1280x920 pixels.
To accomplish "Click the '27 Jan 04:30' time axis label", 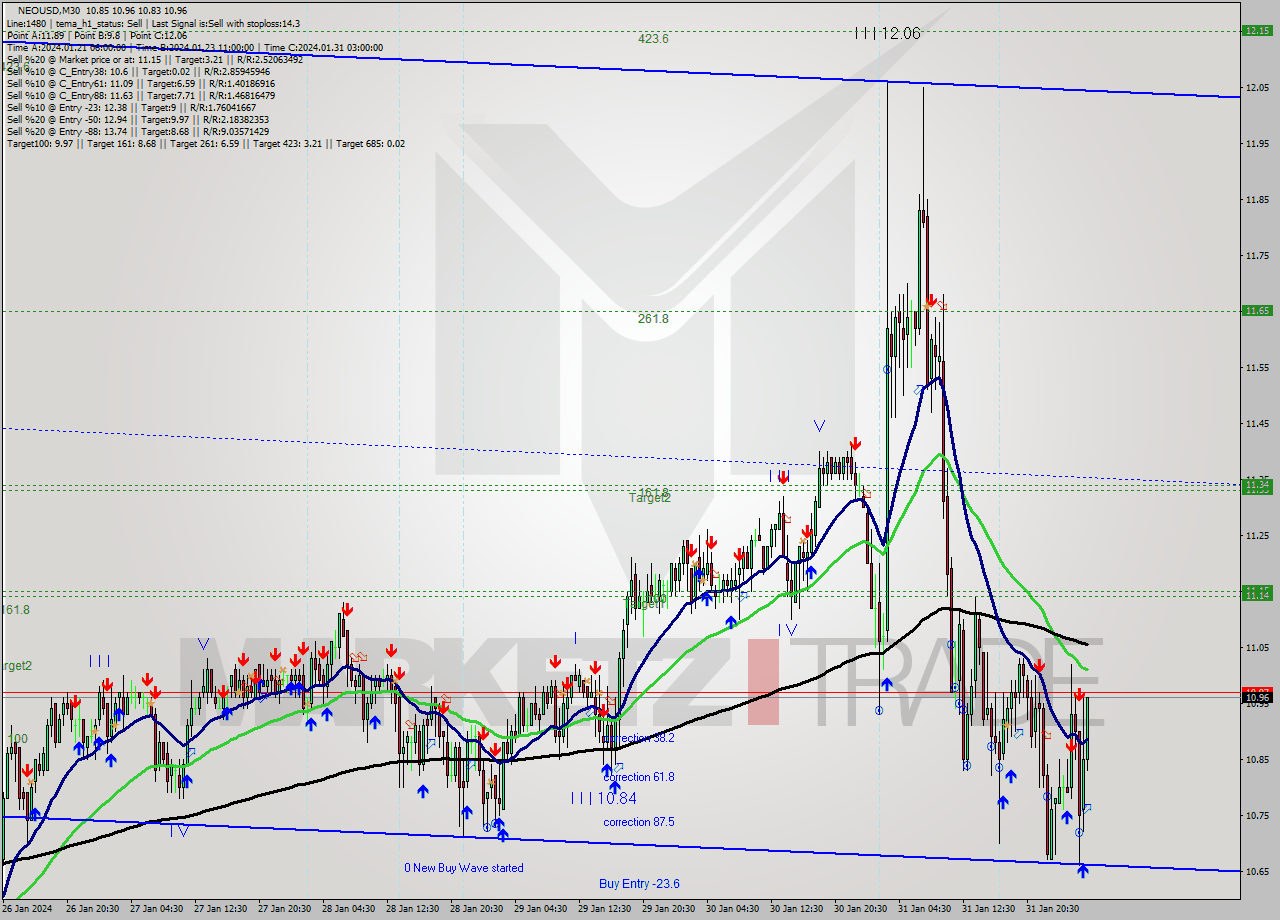I will pyautogui.click(x=157, y=909).
